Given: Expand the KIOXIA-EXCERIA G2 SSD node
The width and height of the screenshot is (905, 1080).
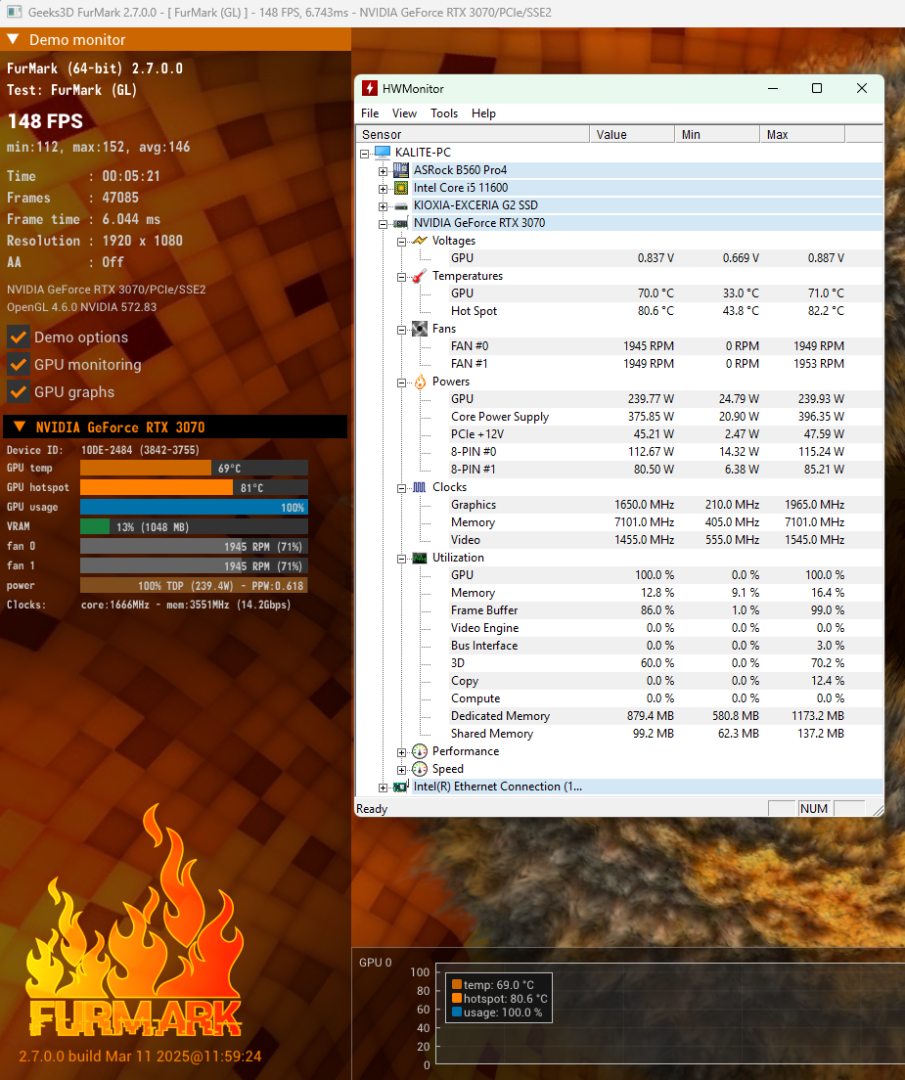Looking at the screenshot, I should click(x=383, y=206).
